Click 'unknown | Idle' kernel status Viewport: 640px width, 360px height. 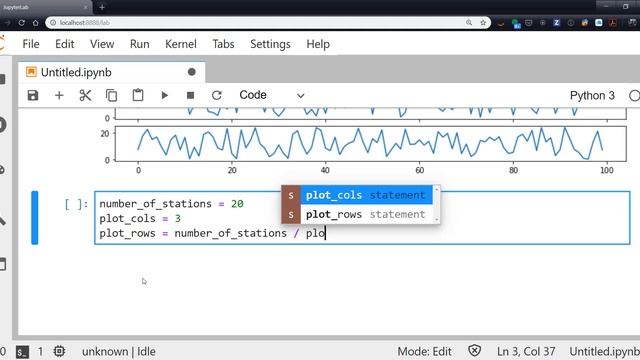[119, 351]
